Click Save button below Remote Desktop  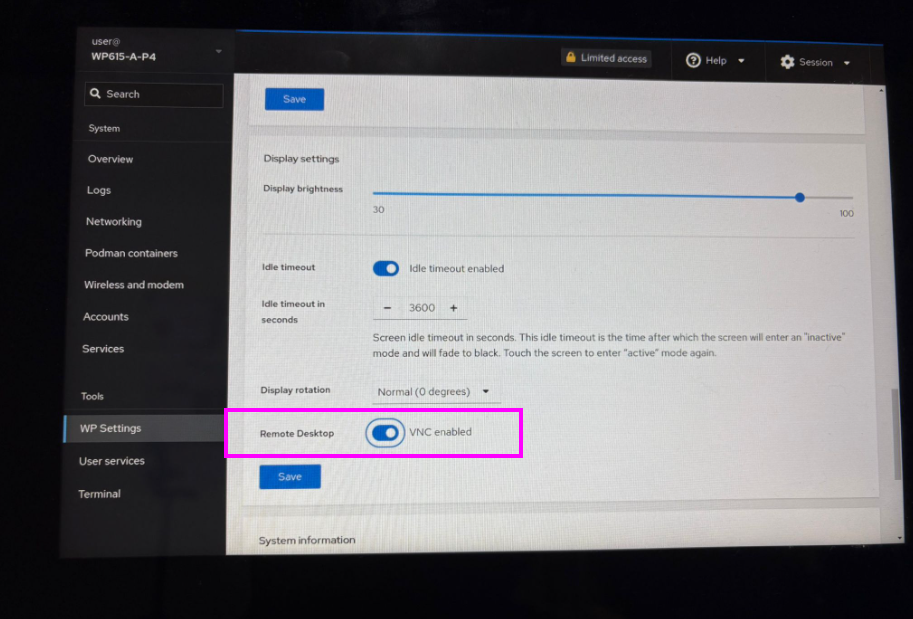[x=289, y=477]
